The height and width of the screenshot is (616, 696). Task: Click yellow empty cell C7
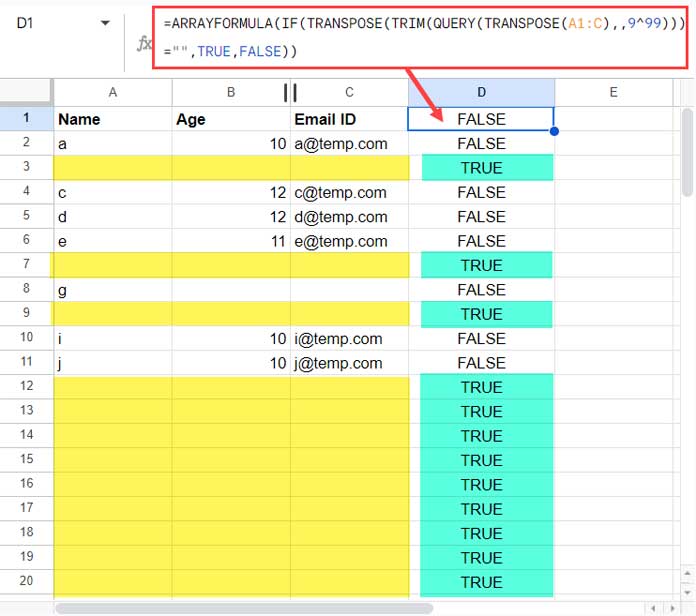tap(349, 265)
